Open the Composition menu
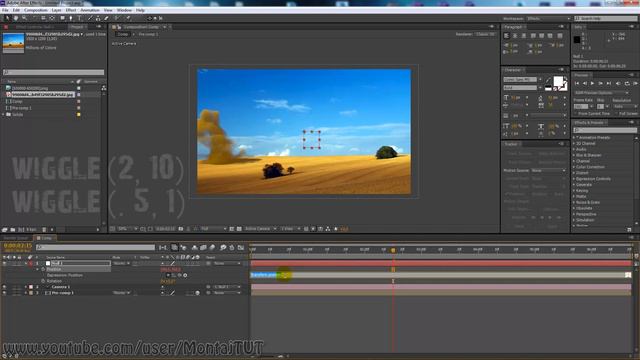The width and height of the screenshot is (640, 360). [x=36, y=10]
